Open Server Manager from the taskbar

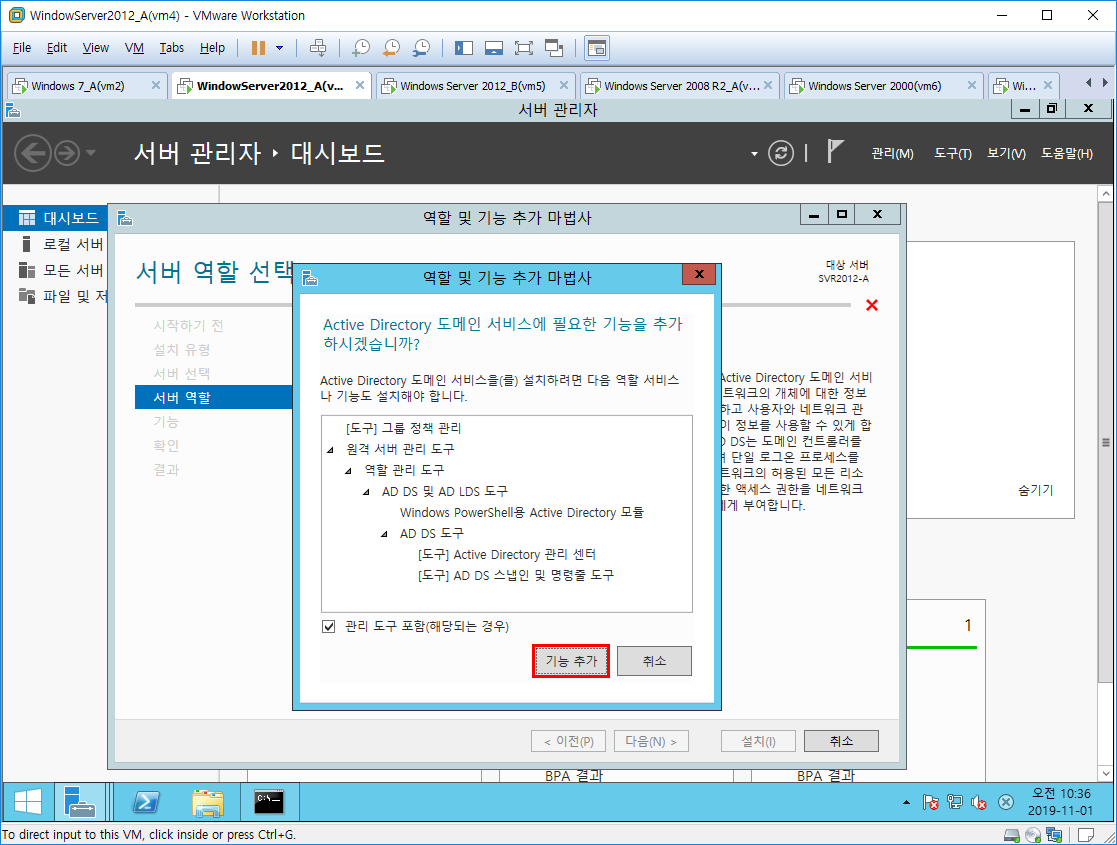pos(79,802)
